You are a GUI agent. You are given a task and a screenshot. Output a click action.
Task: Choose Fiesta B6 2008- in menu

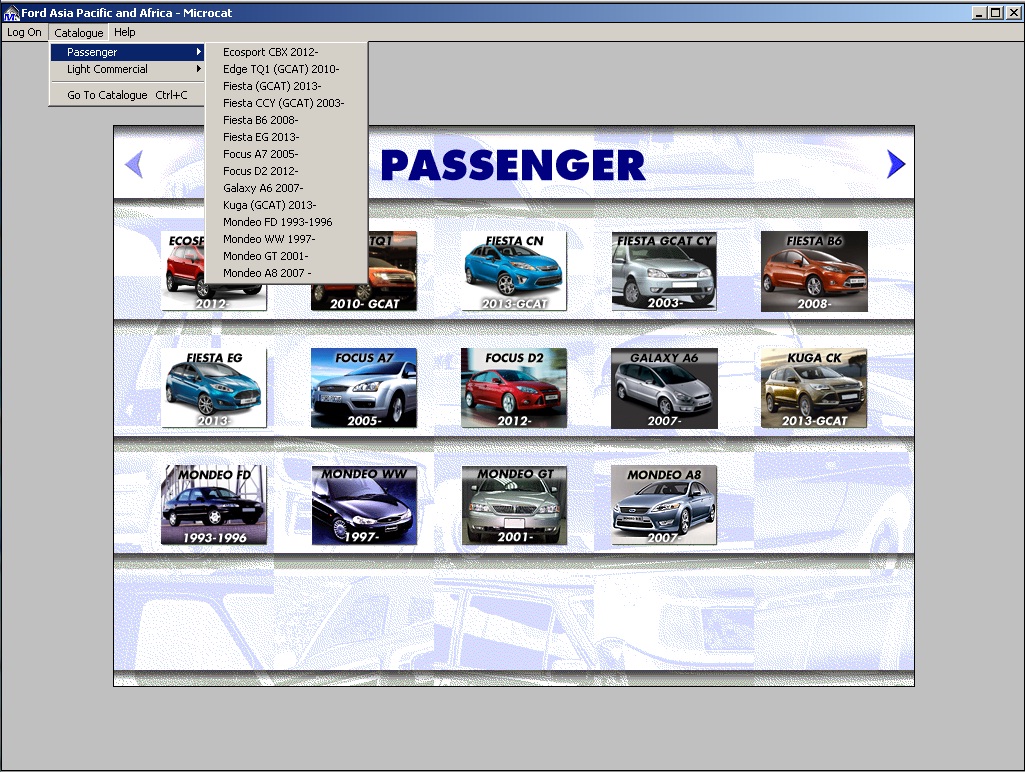(286, 120)
